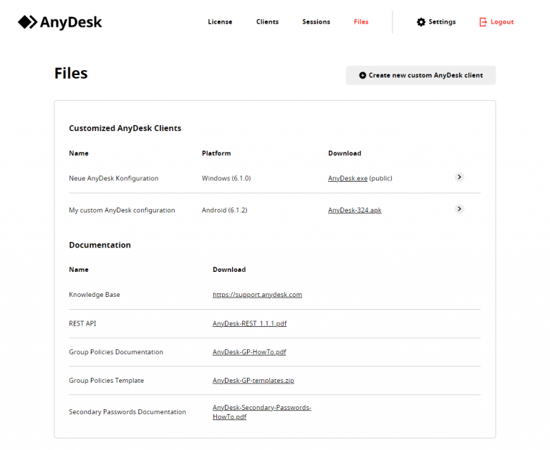The height and width of the screenshot is (450, 550).
Task: Click 'Windows (6.1.0)' platform cell
Action: (226, 178)
